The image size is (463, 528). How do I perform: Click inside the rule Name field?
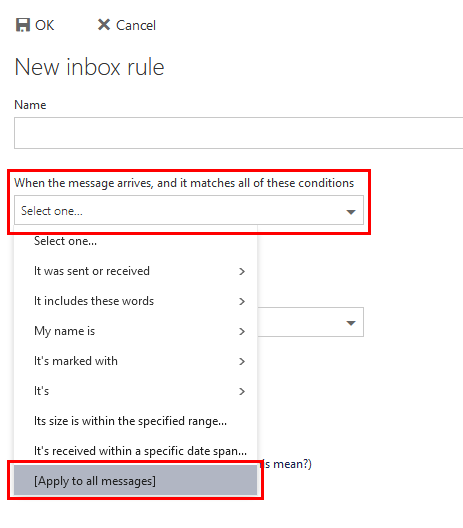pyautogui.click(x=238, y=133)
